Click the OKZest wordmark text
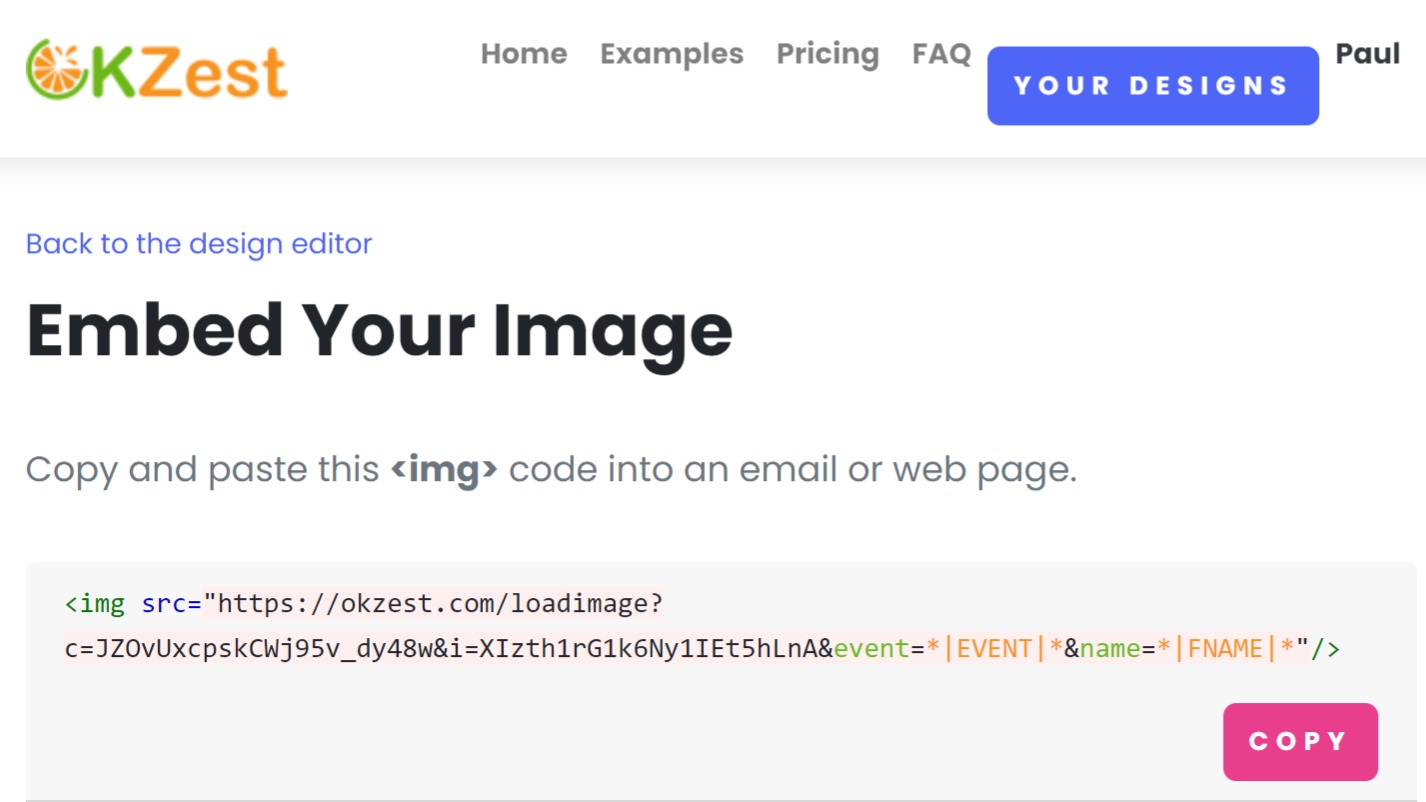The image size is (1426, 802). (x=188, y=72)
